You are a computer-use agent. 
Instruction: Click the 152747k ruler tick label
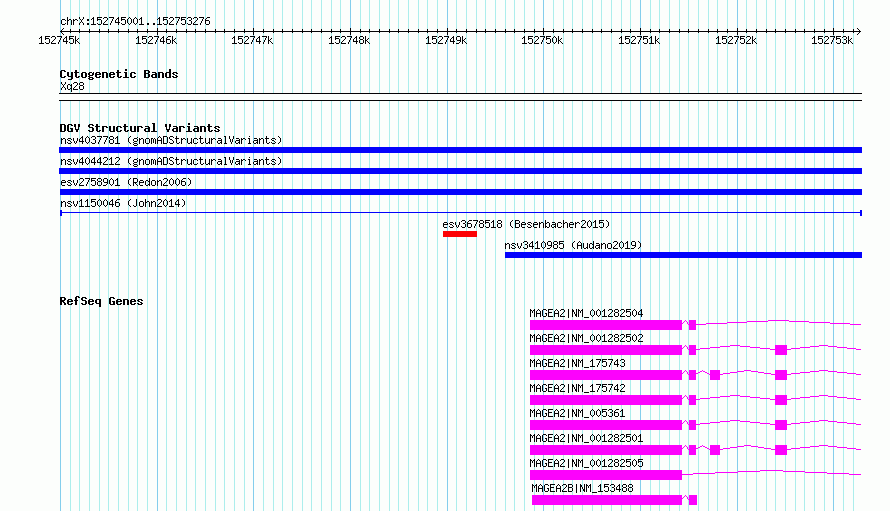coord(252,40)
